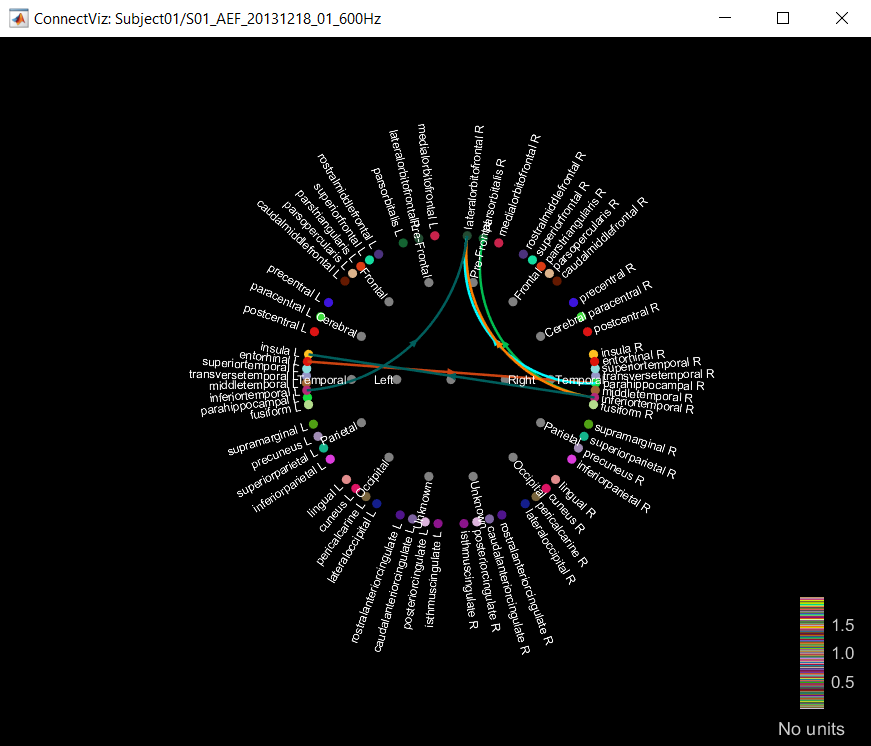
Task: Select the postcentral L red node
Action: pyautogui.click(x=314, y=331)
